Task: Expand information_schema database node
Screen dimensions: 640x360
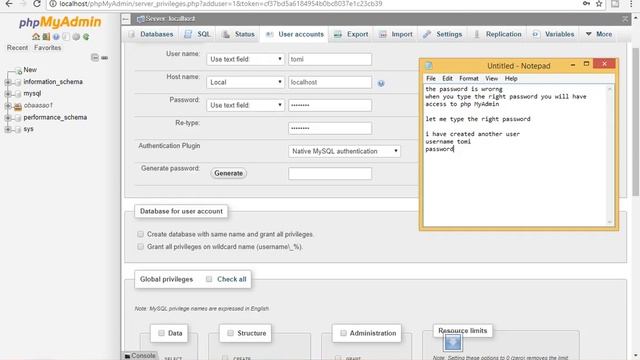Action: pos(8,82)
